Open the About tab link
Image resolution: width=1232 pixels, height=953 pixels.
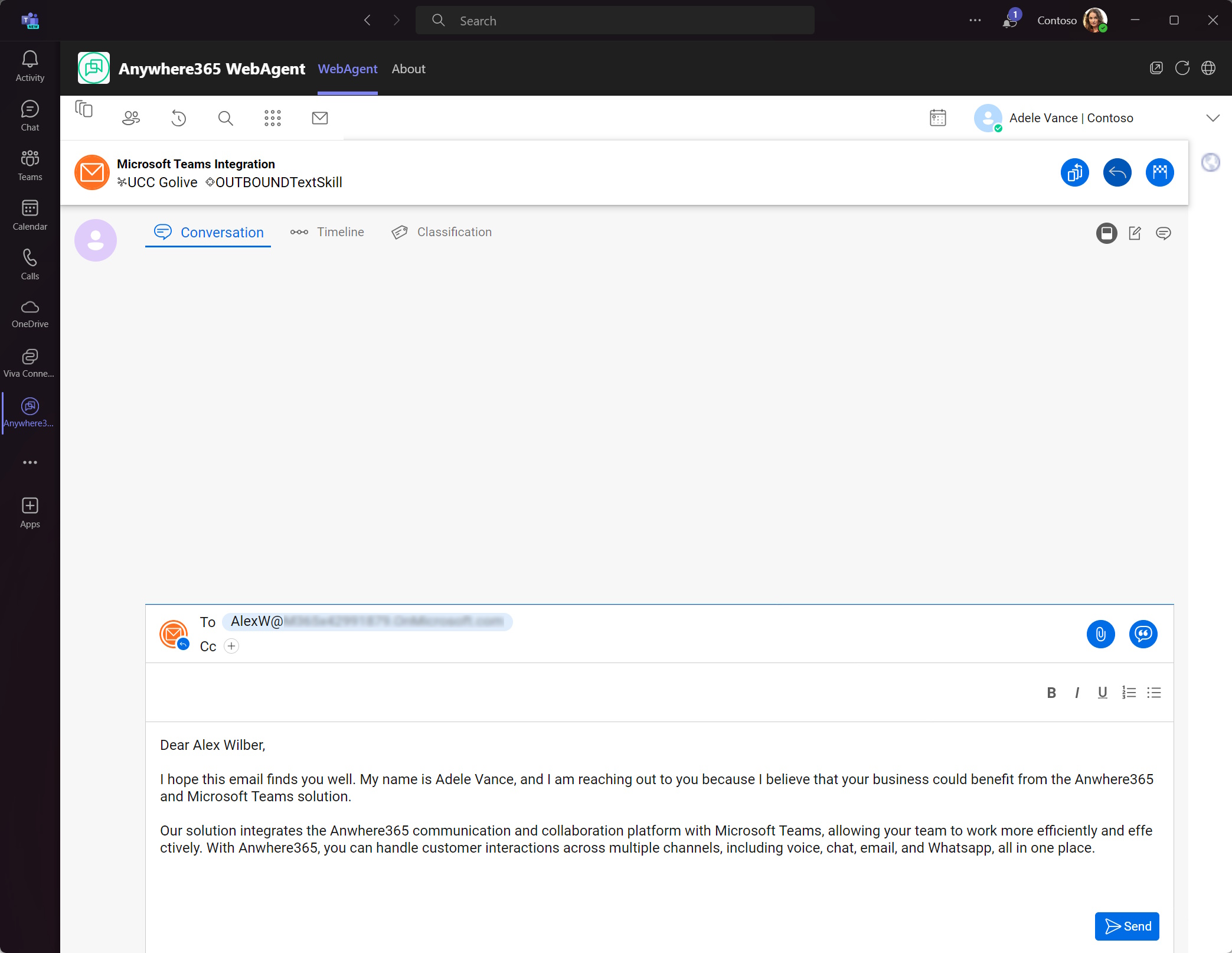(x=409, y=69)
